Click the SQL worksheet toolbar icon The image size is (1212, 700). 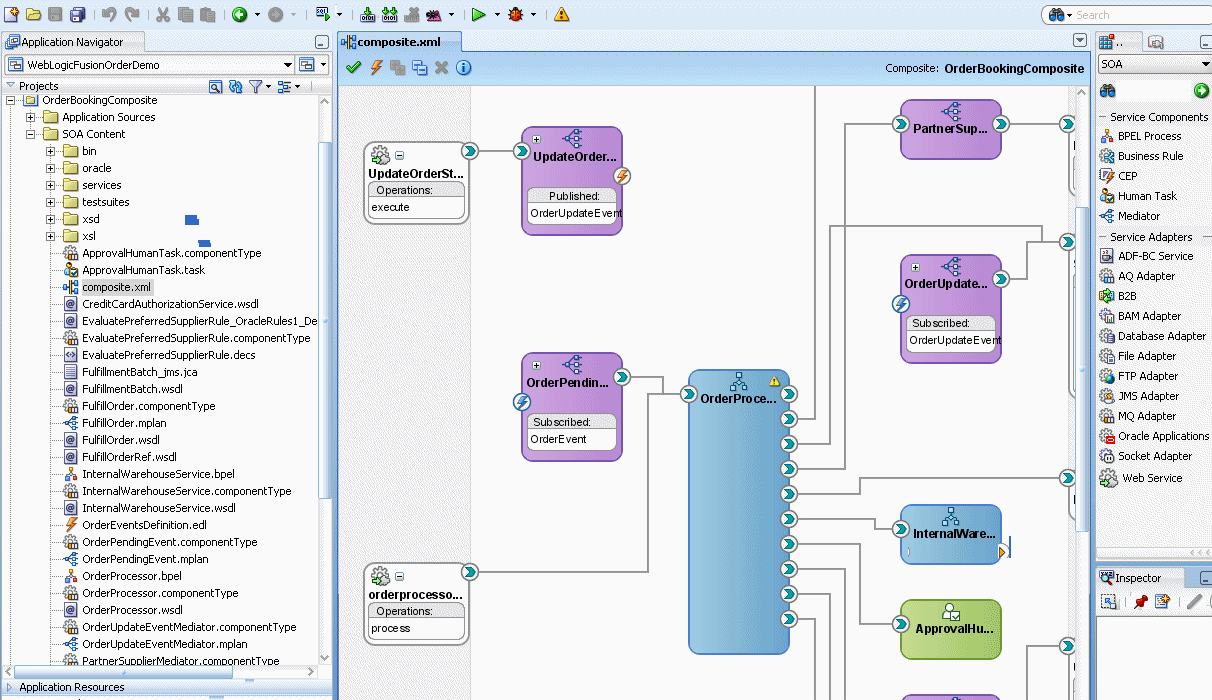[x=323, y=14]
